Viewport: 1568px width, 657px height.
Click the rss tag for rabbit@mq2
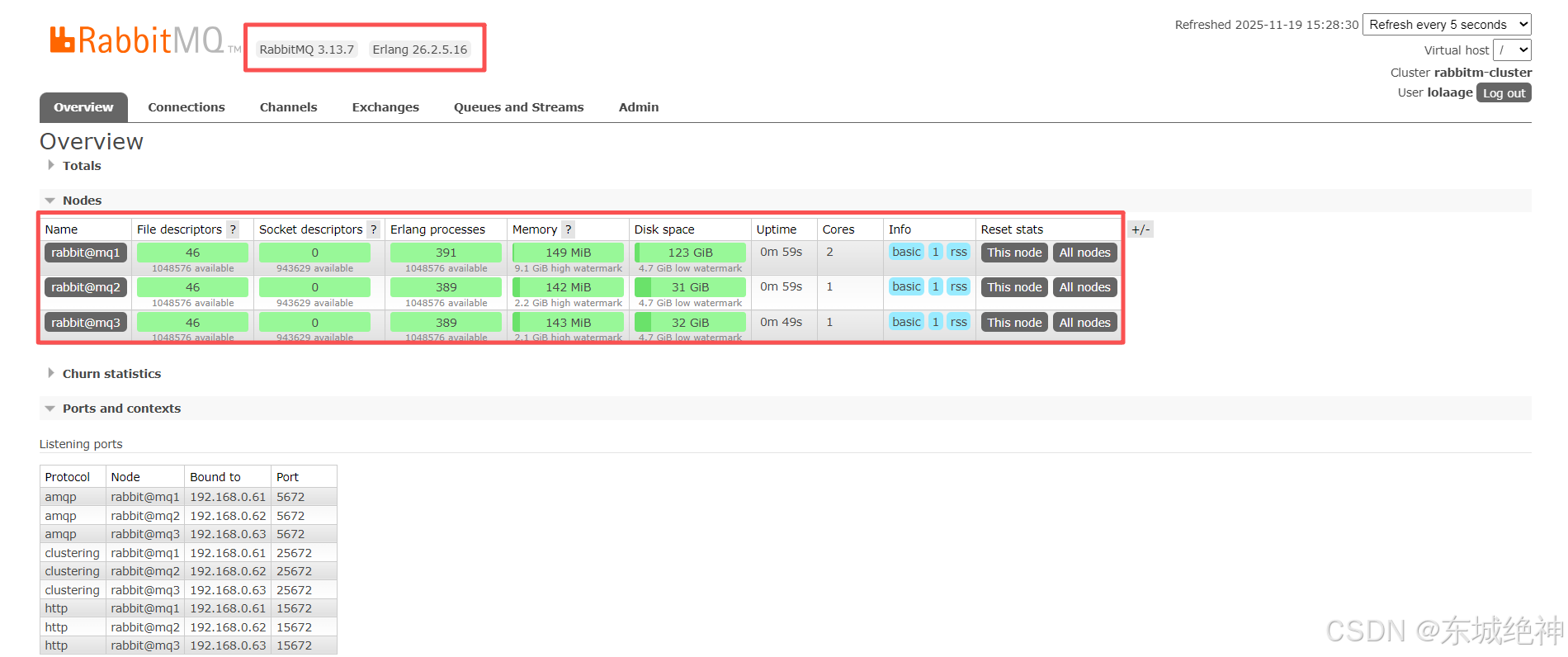pos(958,286)
